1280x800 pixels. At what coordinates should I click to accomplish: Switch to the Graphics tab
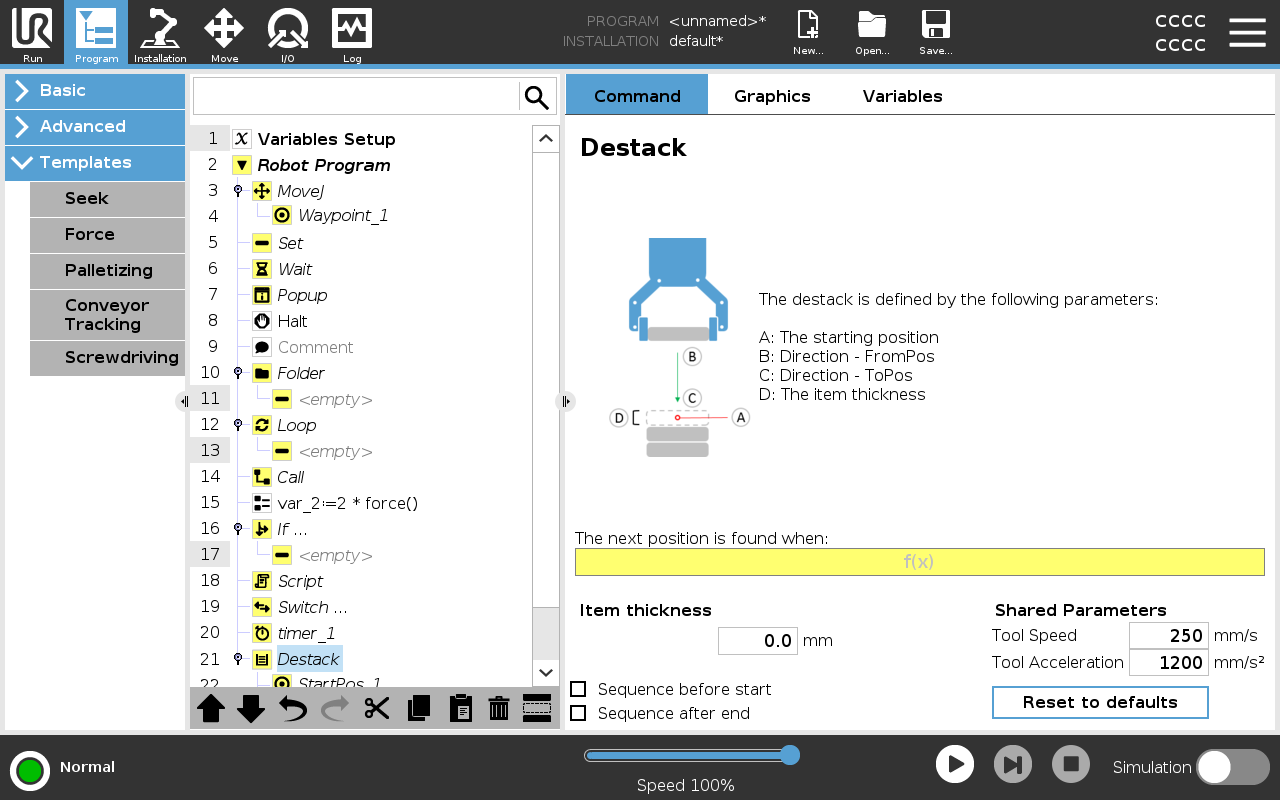pyautogui.click(x=772, y=96)
